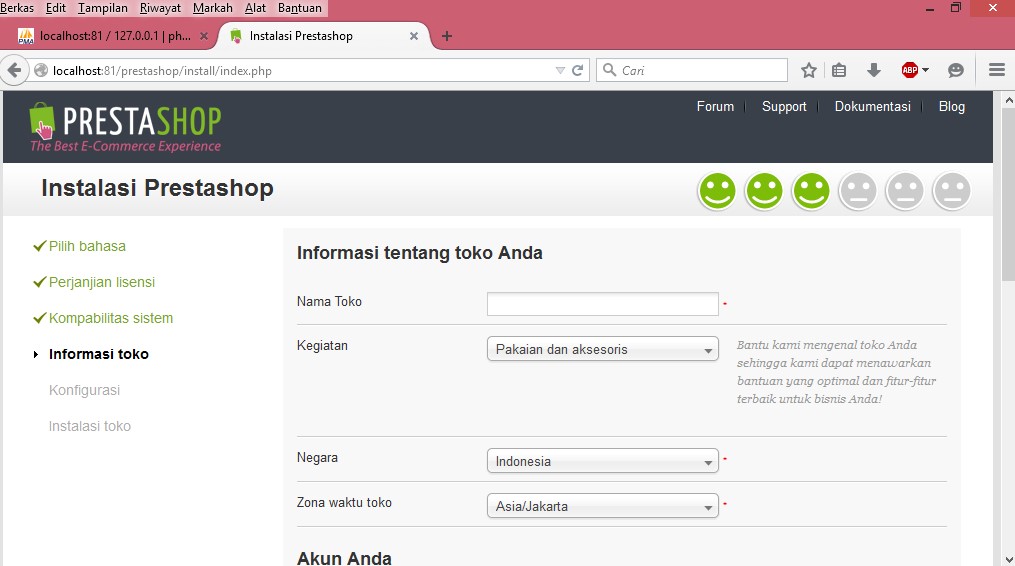Open the Zona waktu toko dropdown

603,506
